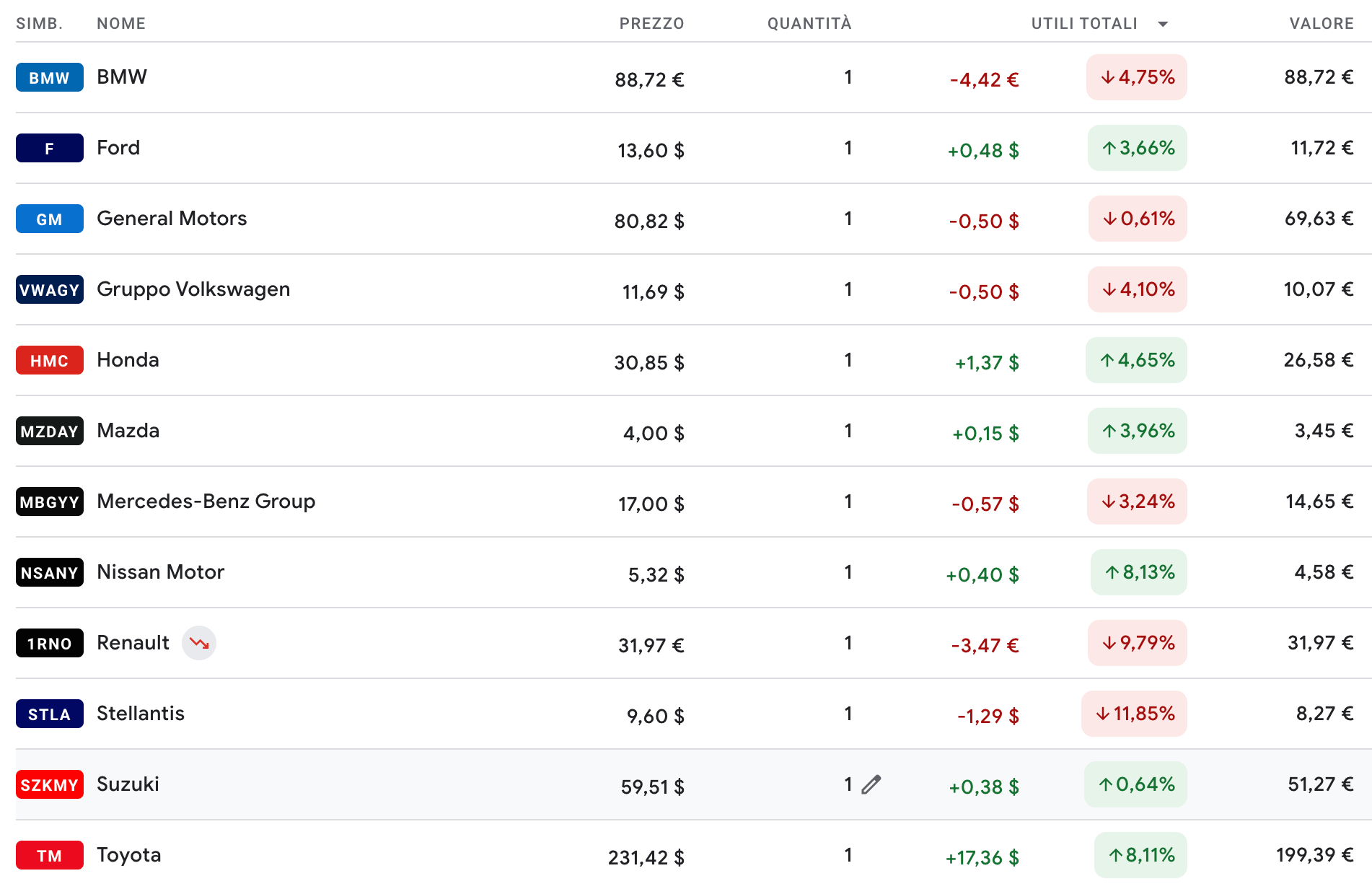Click the Valore column header
1372x889 pixels.
(x=1322, y=24)
